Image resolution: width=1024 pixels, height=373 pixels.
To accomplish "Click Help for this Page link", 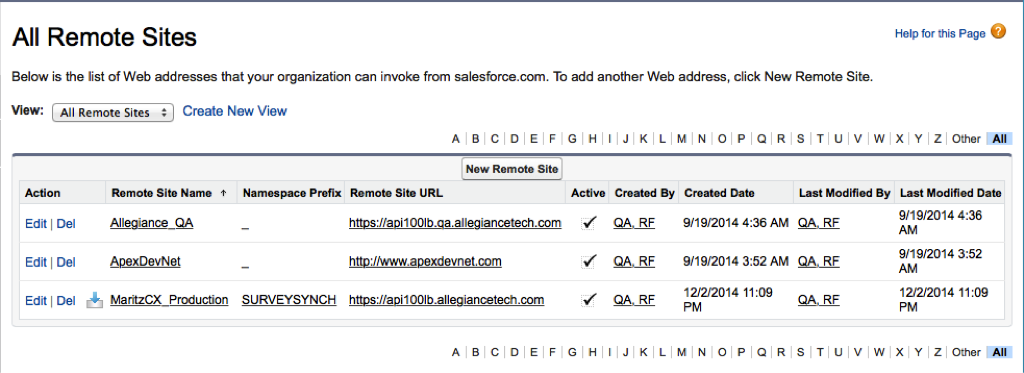I will 940,33.
